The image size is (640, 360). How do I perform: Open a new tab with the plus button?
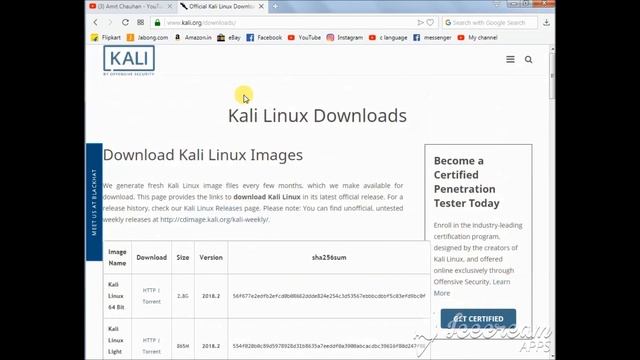coord(276,7)
